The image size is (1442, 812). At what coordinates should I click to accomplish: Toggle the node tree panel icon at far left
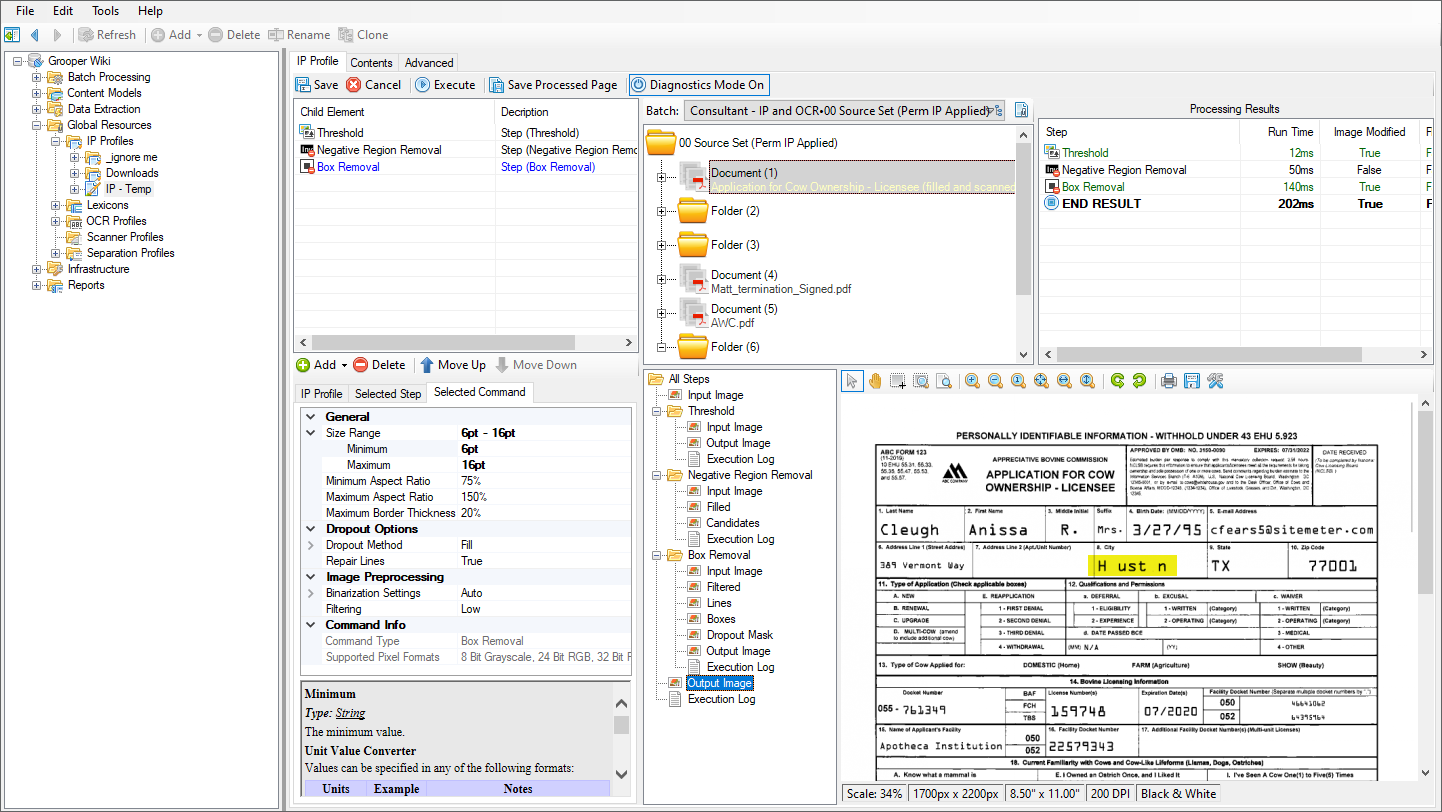click(x=12, y=35)
